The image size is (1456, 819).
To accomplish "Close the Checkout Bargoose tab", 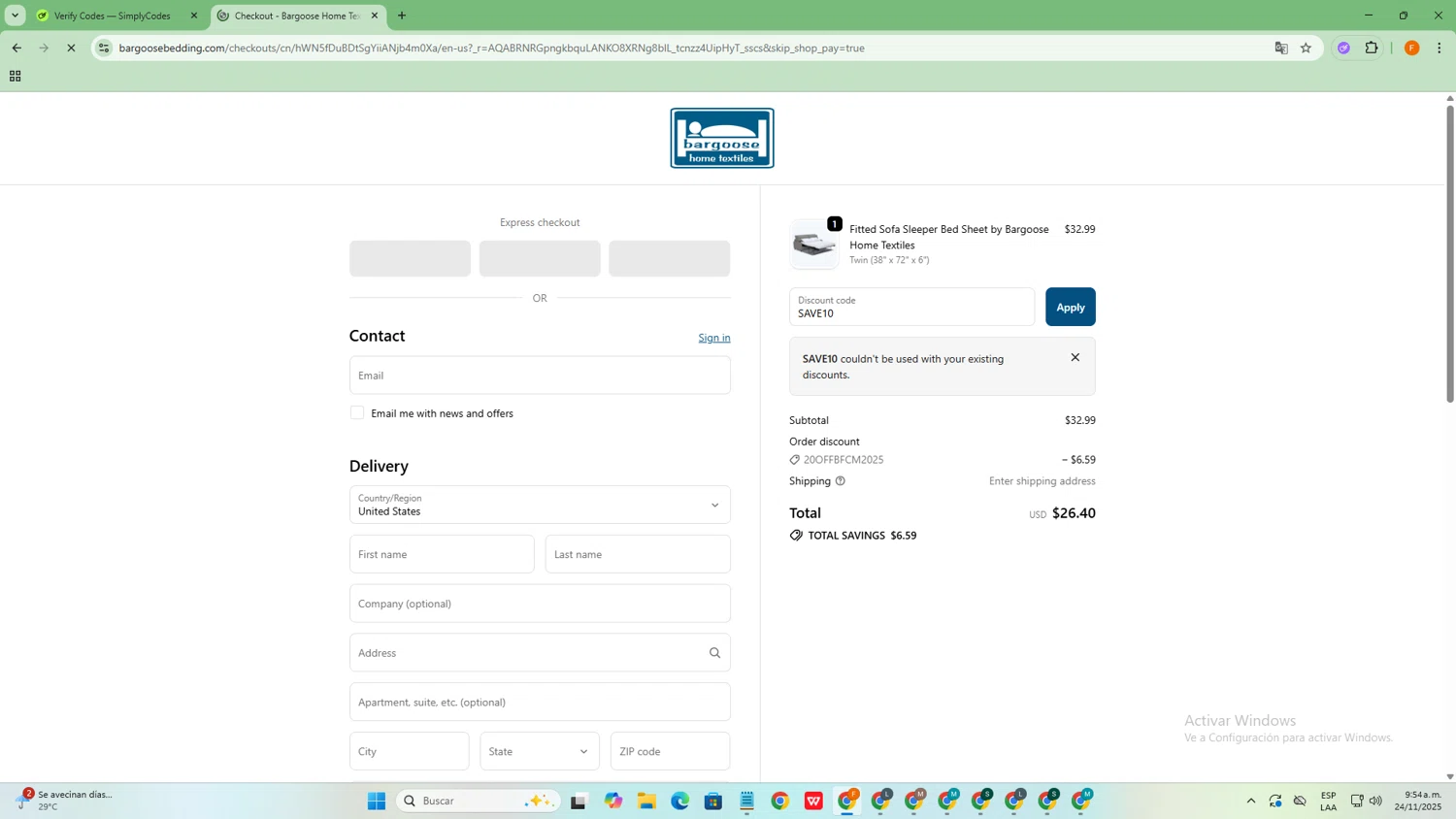I will pyautogui.click(x=375, y=16).
